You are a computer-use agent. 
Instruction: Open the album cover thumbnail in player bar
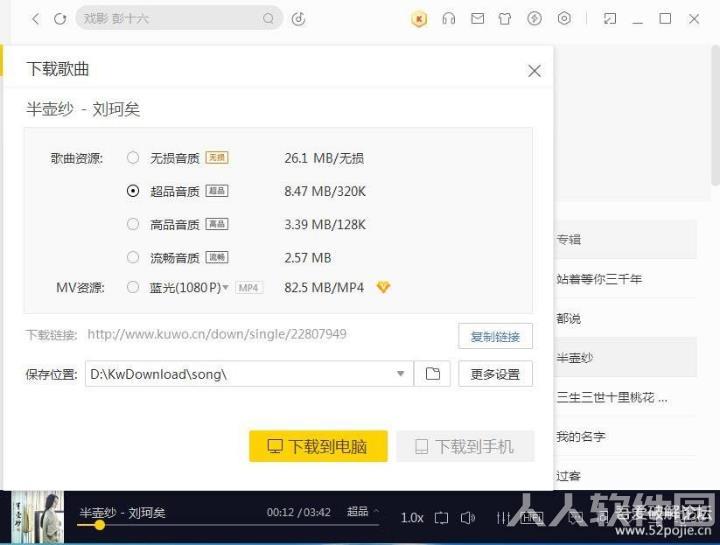tap(38, 517)
